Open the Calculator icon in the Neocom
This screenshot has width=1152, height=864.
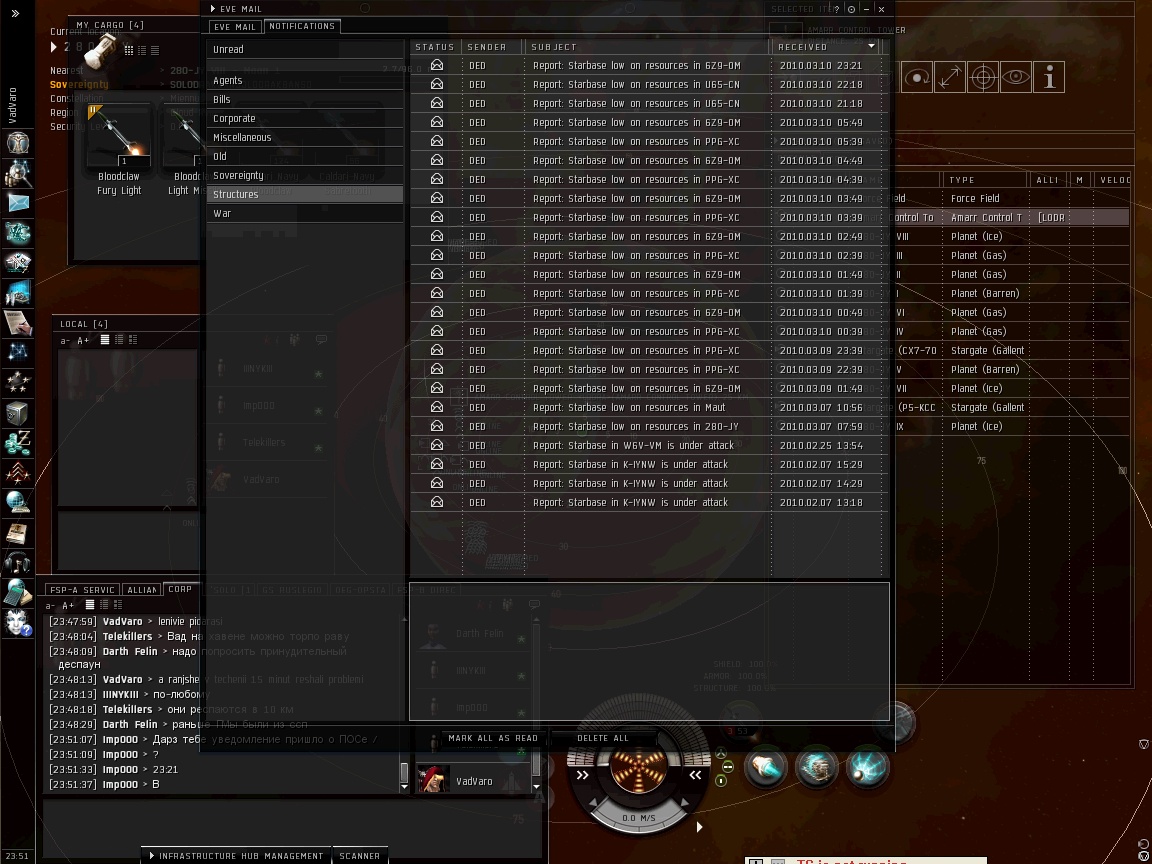click(18, 592)
